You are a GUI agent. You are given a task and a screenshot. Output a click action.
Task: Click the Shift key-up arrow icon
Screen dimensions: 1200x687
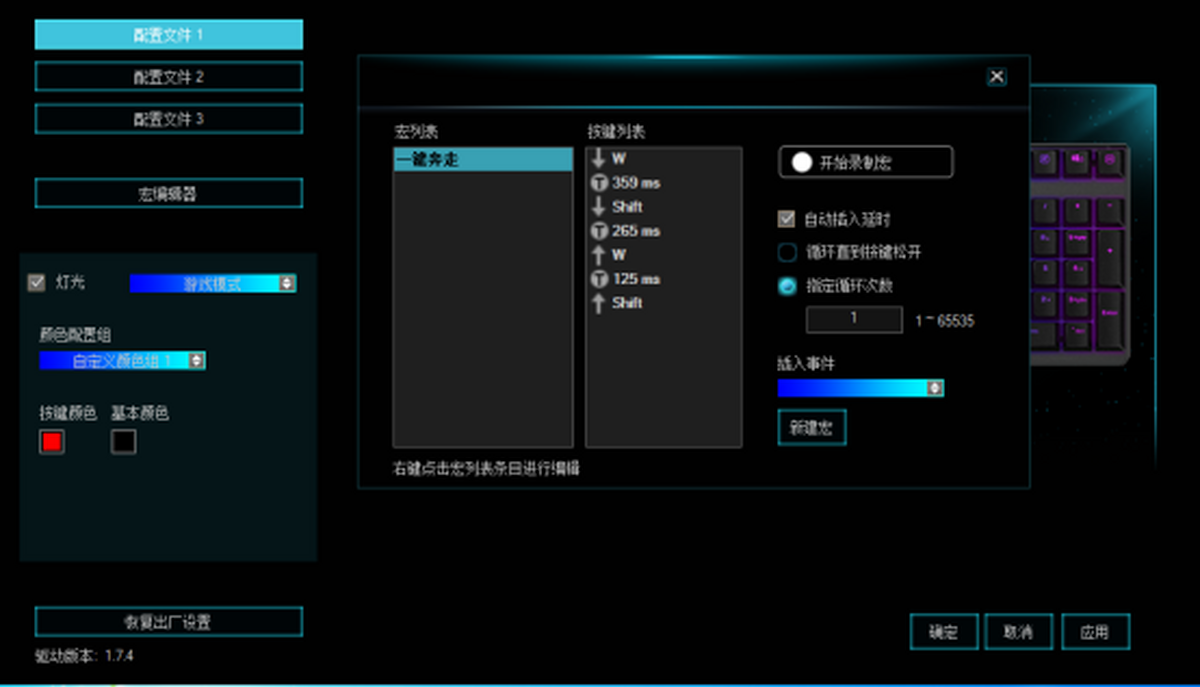click(599, 303)
